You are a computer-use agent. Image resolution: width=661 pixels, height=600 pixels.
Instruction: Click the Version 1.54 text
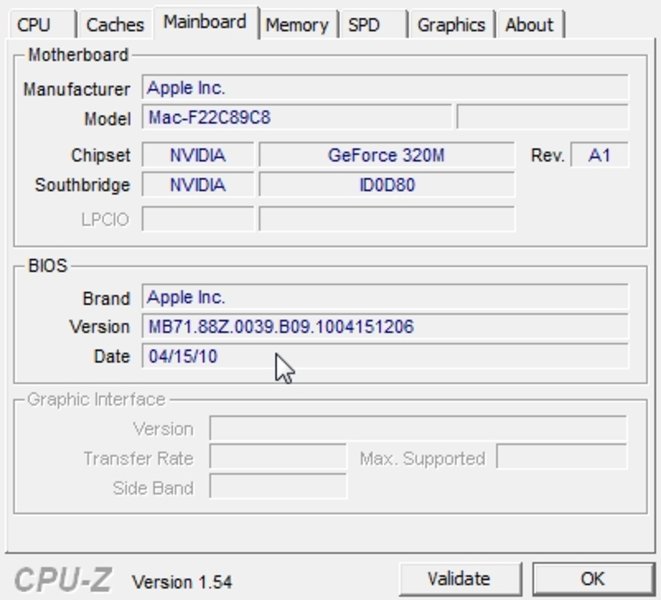click(182, 582)
